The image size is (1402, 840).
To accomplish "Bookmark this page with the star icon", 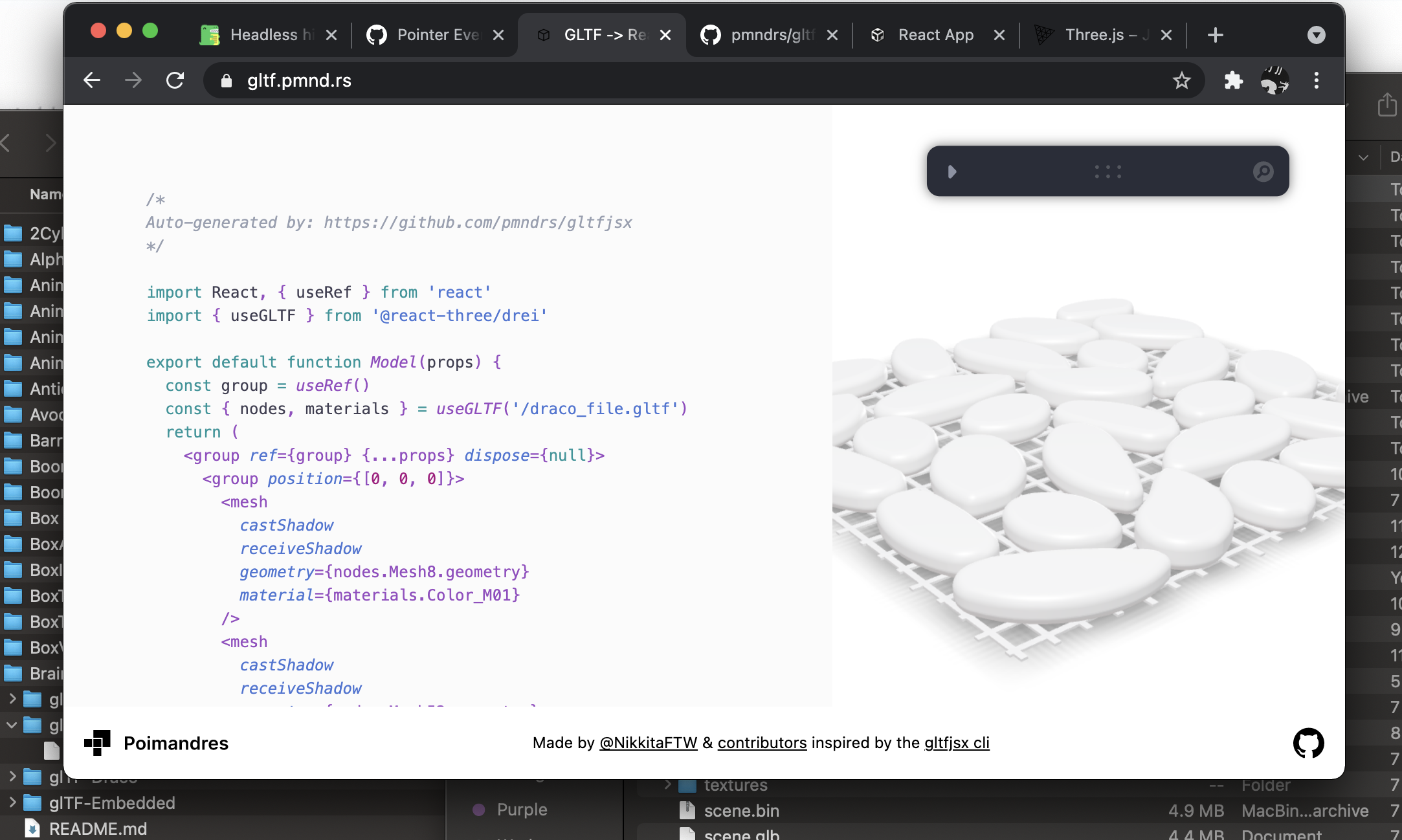I will click(x=1182, y=80).
